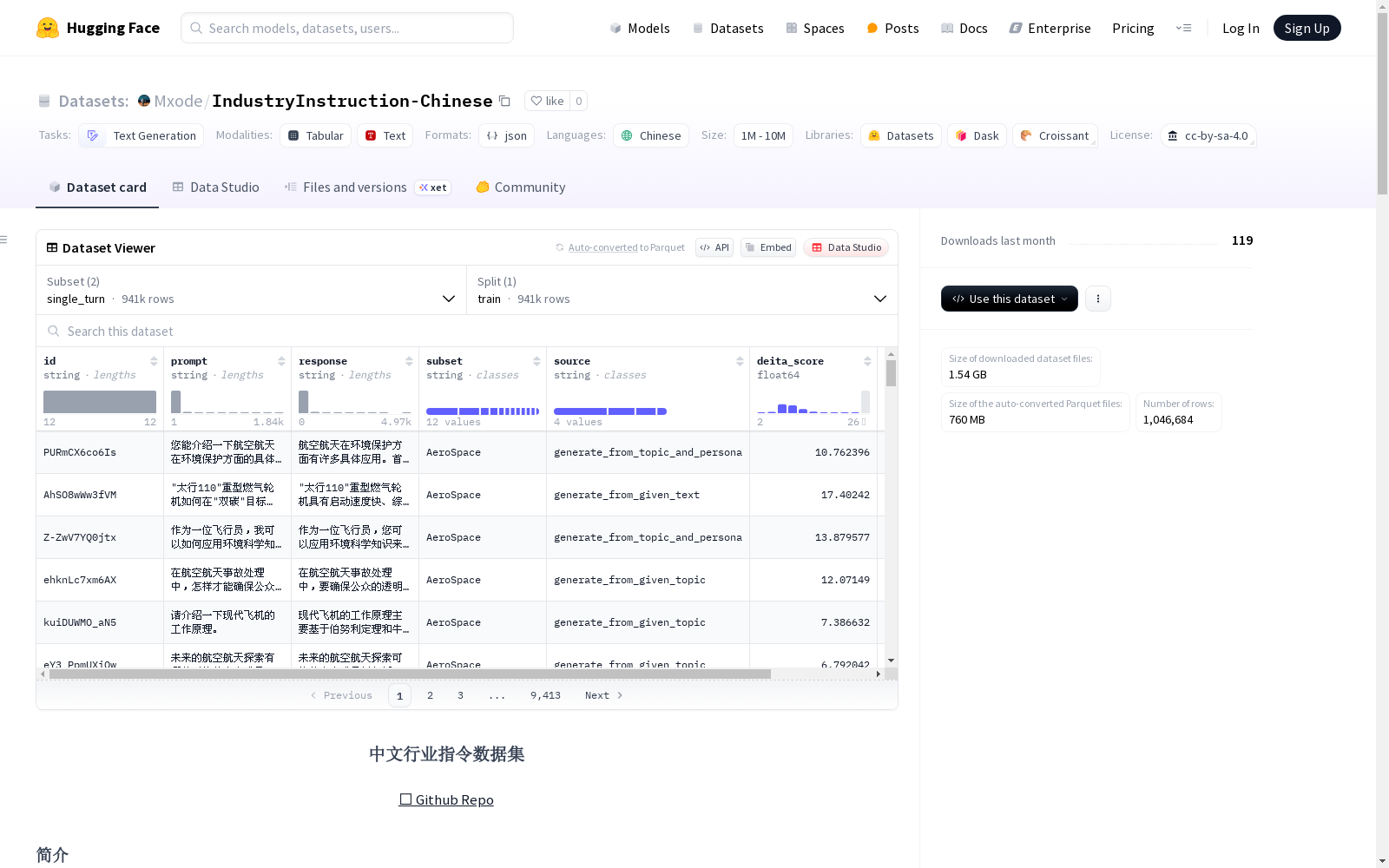The width and height of the screenshot is (1389, 868).
Task: Expand the Split train dropdown
Action: 682,290
